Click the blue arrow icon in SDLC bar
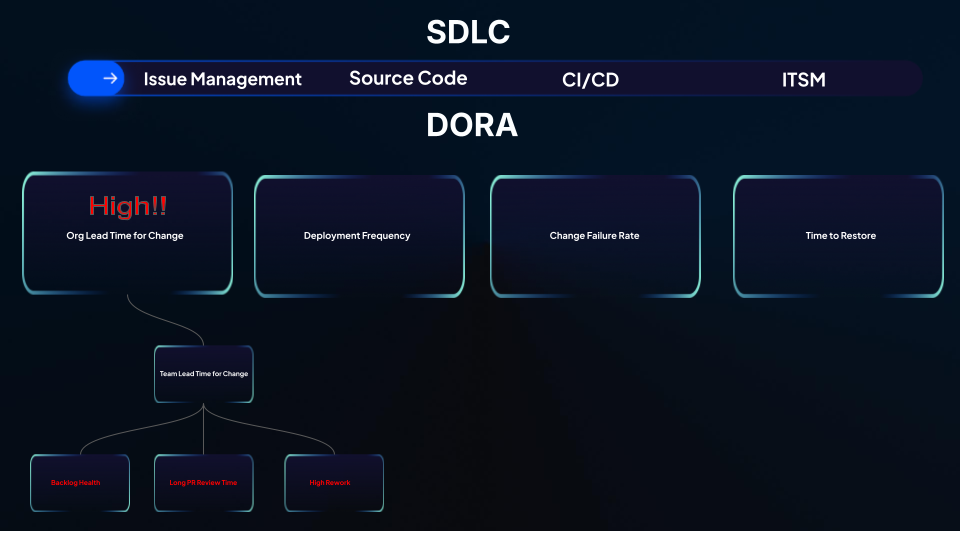960x540 pixels. (110, 78)
